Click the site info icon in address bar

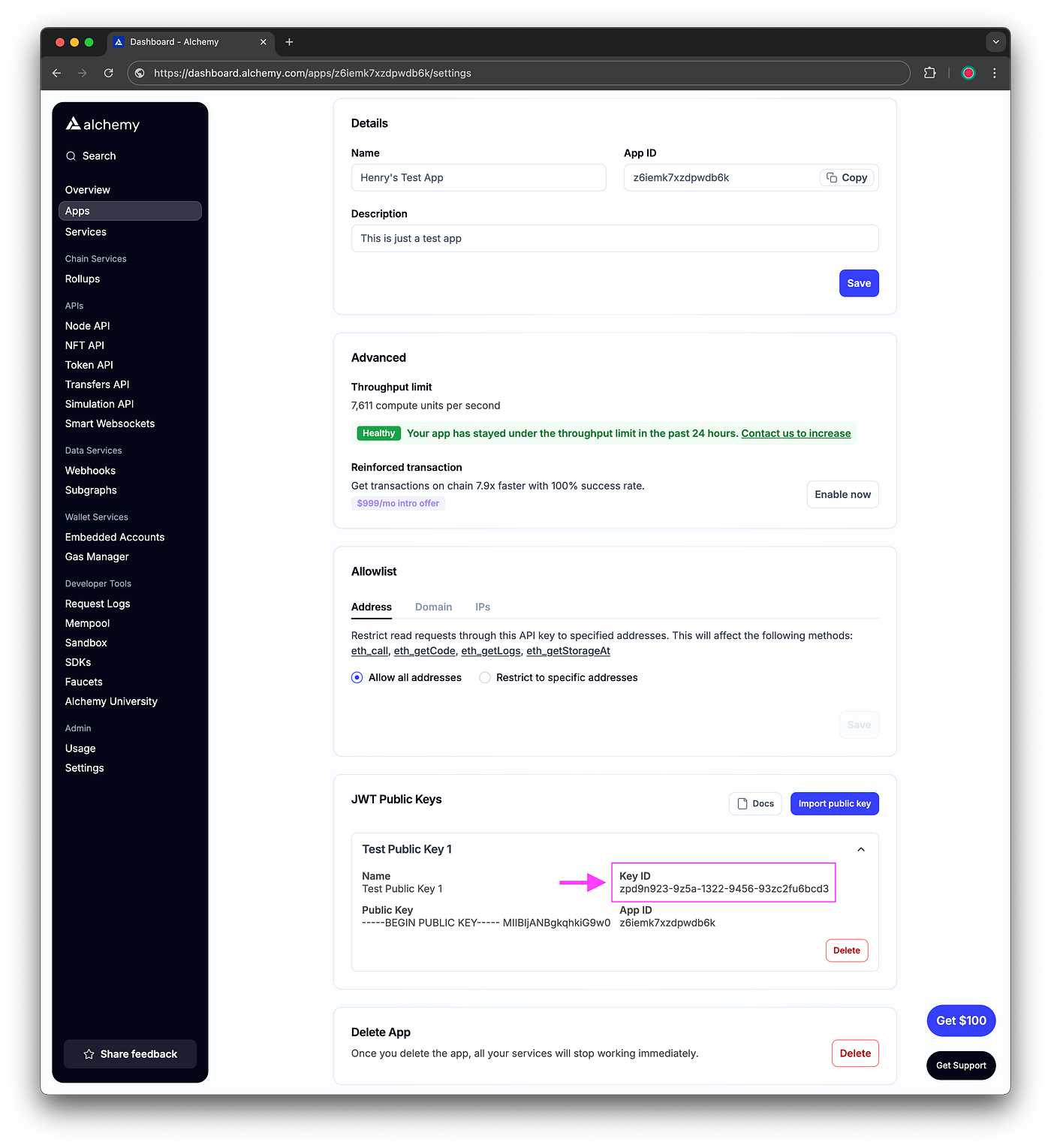click(140, 73)
